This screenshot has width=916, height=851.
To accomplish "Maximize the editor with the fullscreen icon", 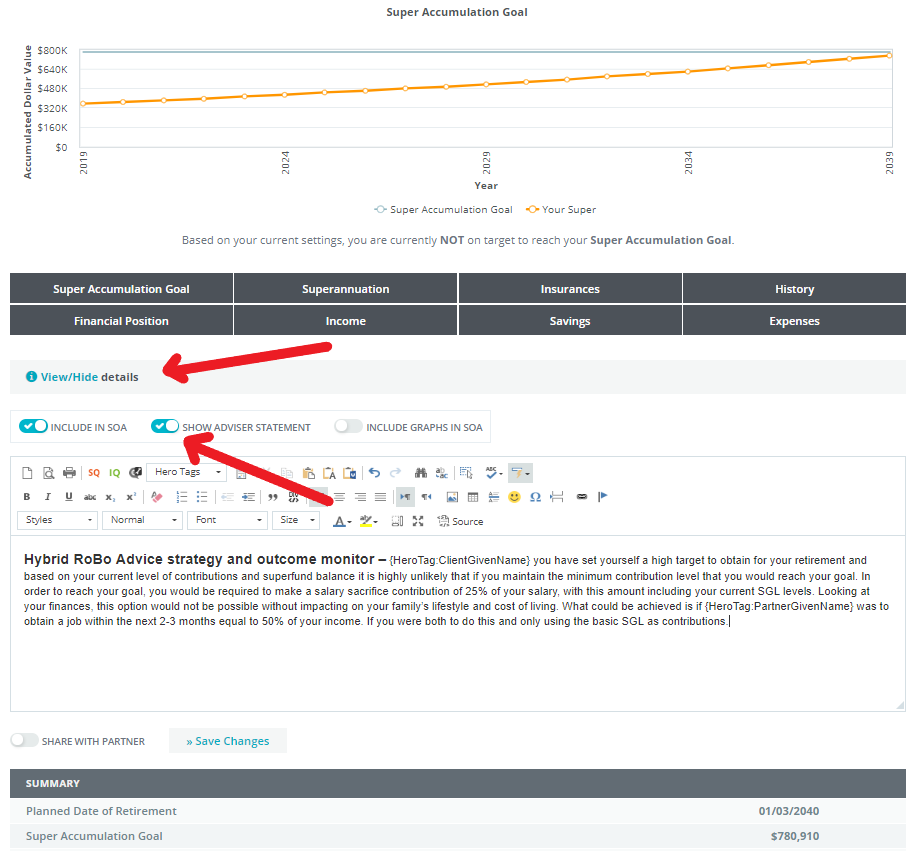I will tap(418, 521).
